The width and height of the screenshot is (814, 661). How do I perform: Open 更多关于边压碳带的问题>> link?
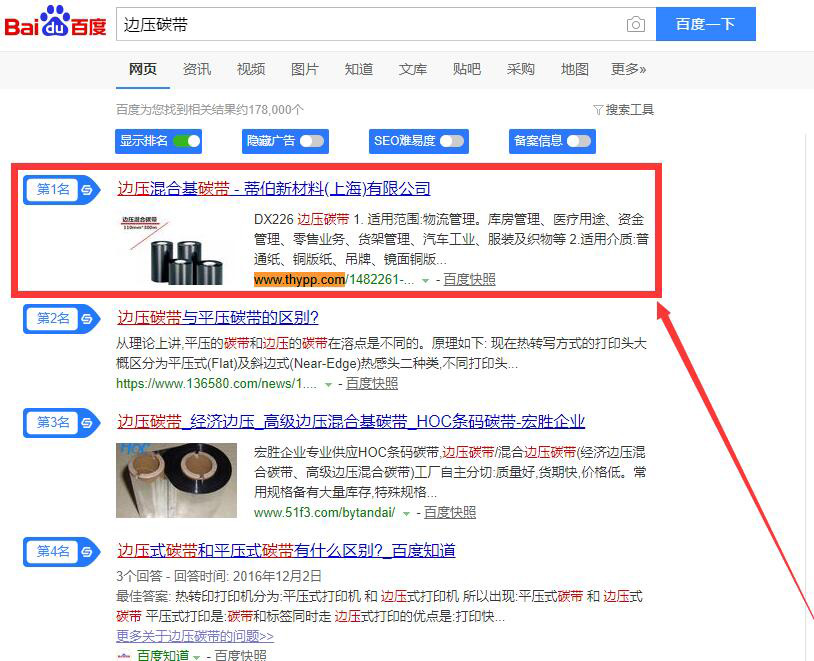click(x=195, y=636)
